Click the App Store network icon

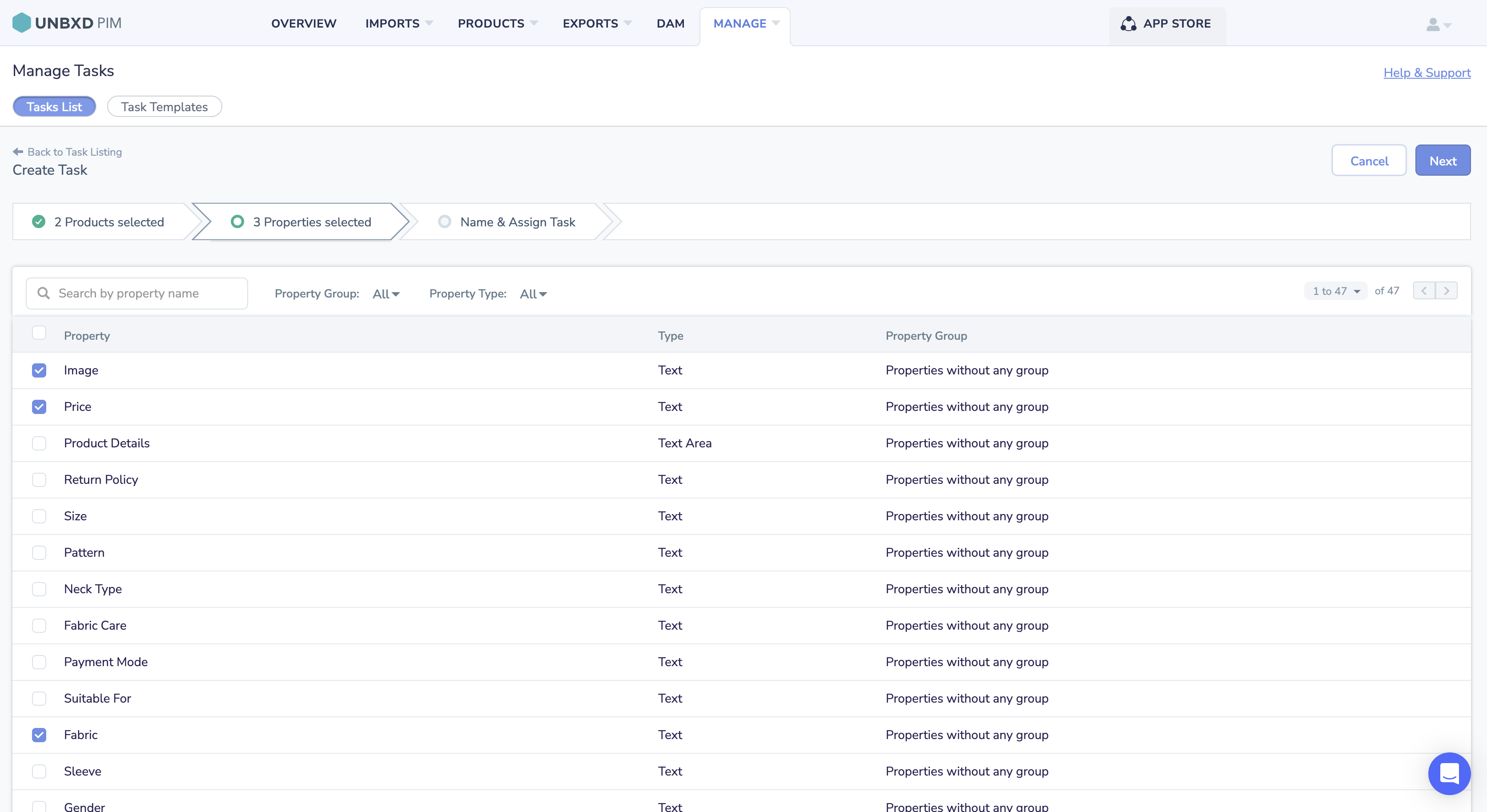point(1128,24)
